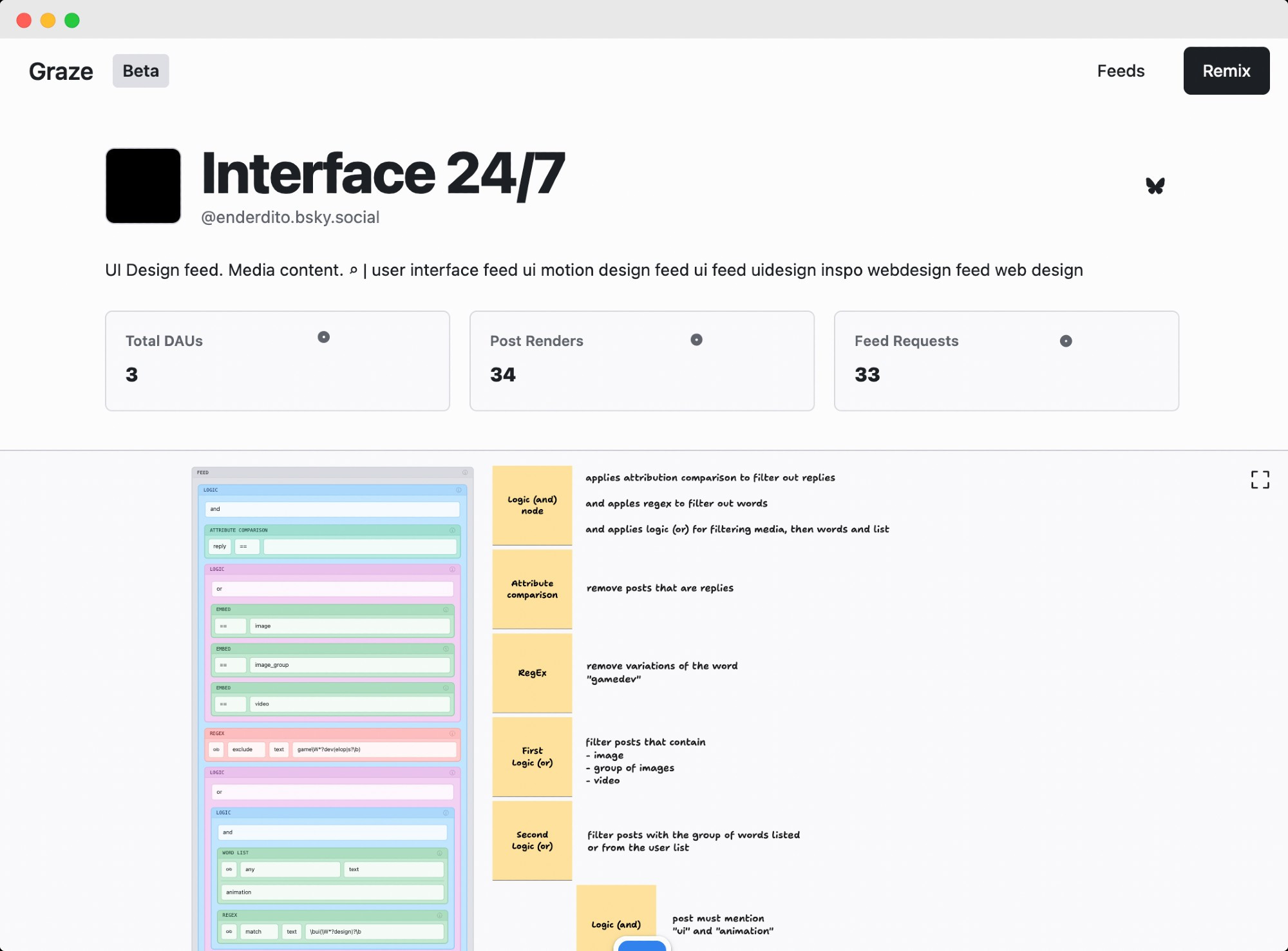This screenshot has width=1288, height=951.
Task: Click the \bui(\W*?design)?\b regex pattern field
Action: [x=374, y=932]
